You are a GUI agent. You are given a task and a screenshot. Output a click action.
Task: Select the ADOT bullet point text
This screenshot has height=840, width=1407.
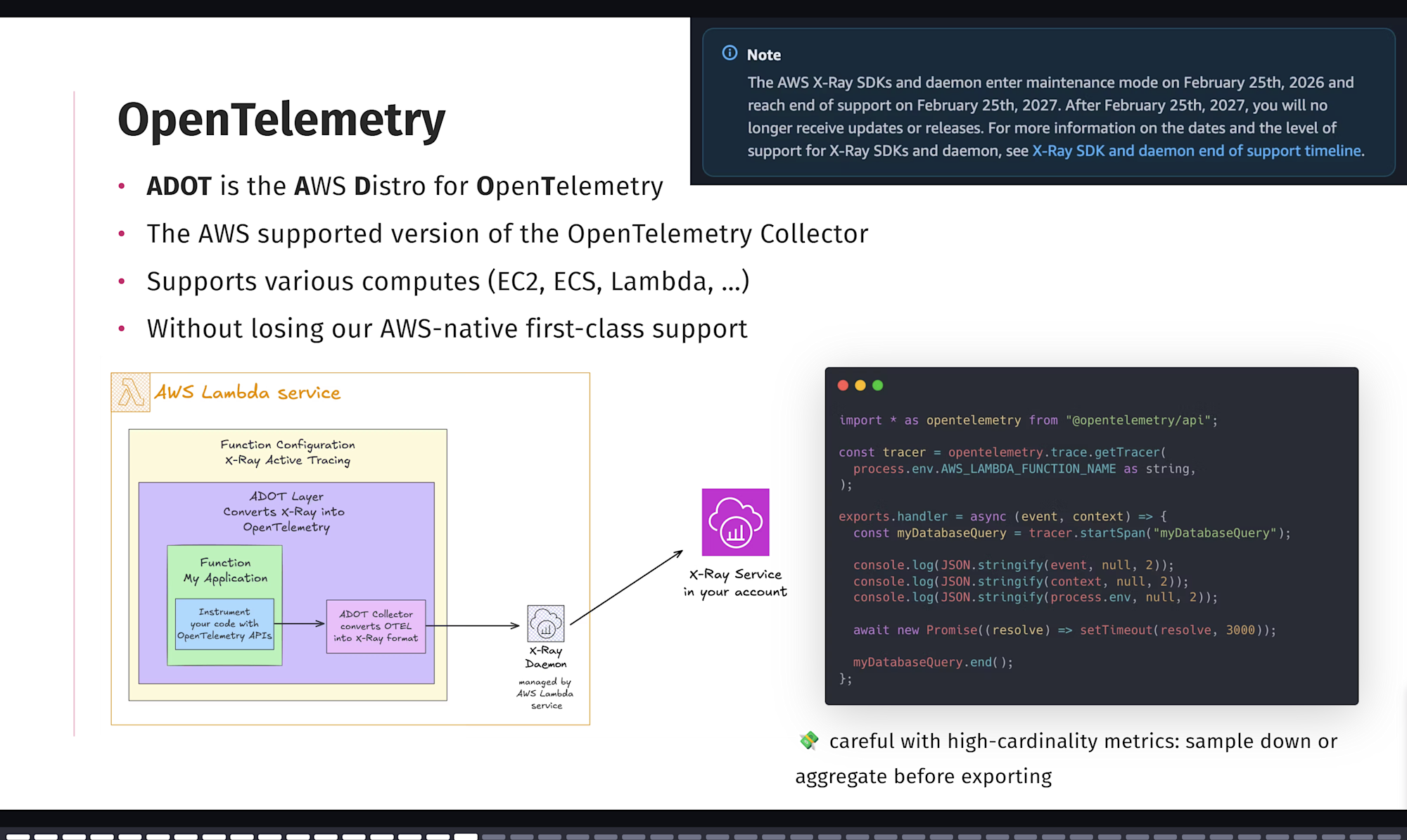pyautogui.click(x=405, y=186)
